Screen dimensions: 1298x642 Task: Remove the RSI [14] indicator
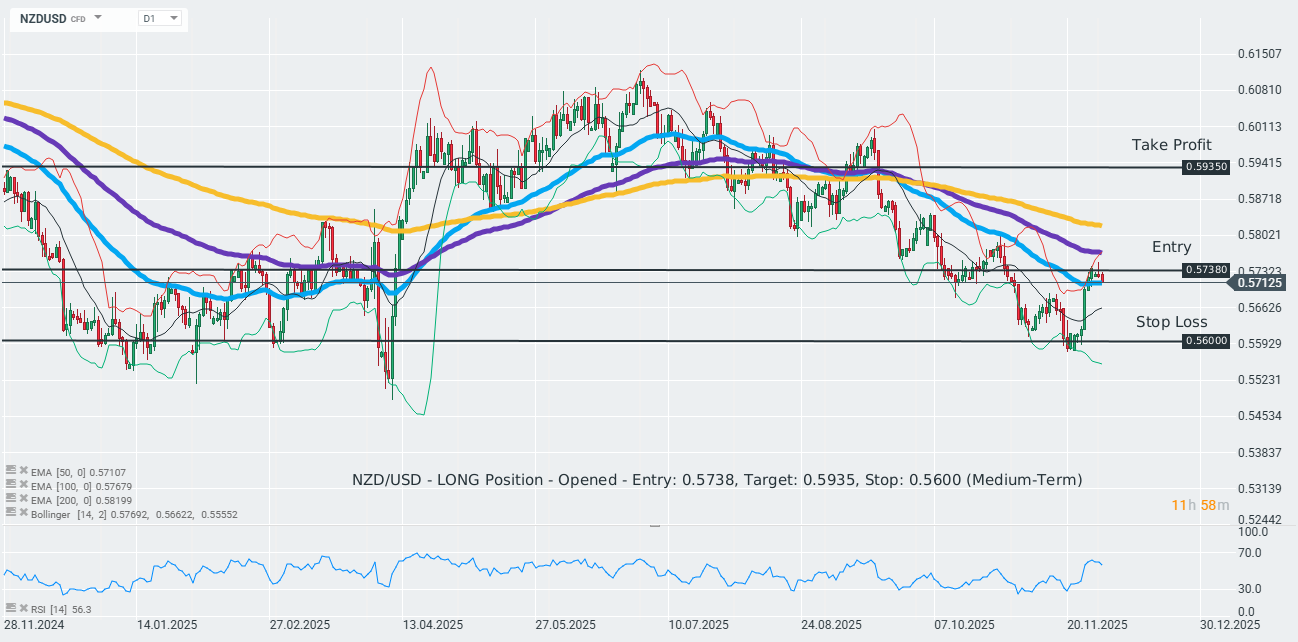point(22,608)
